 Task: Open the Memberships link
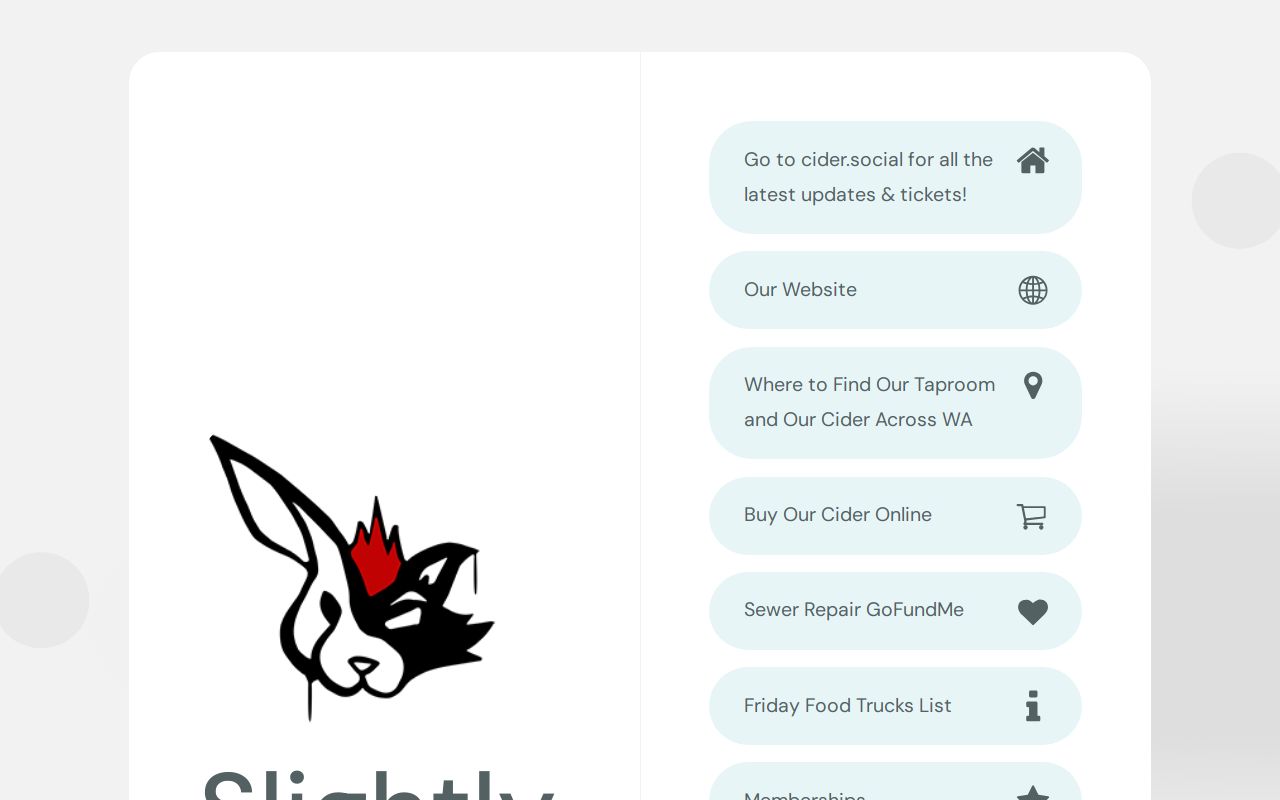tap(895, 782)
